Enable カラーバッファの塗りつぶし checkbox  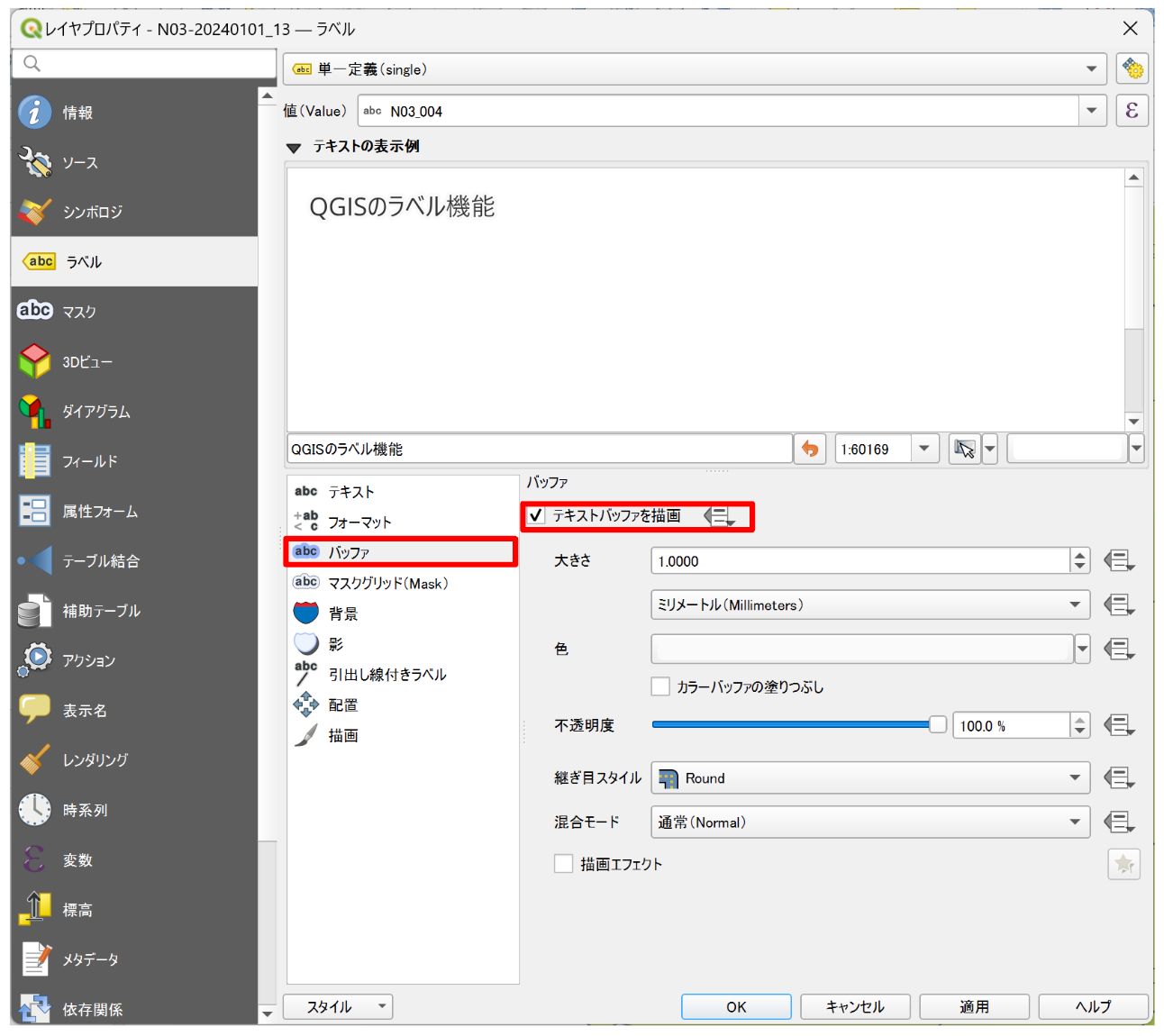click(x=660, y=686)
